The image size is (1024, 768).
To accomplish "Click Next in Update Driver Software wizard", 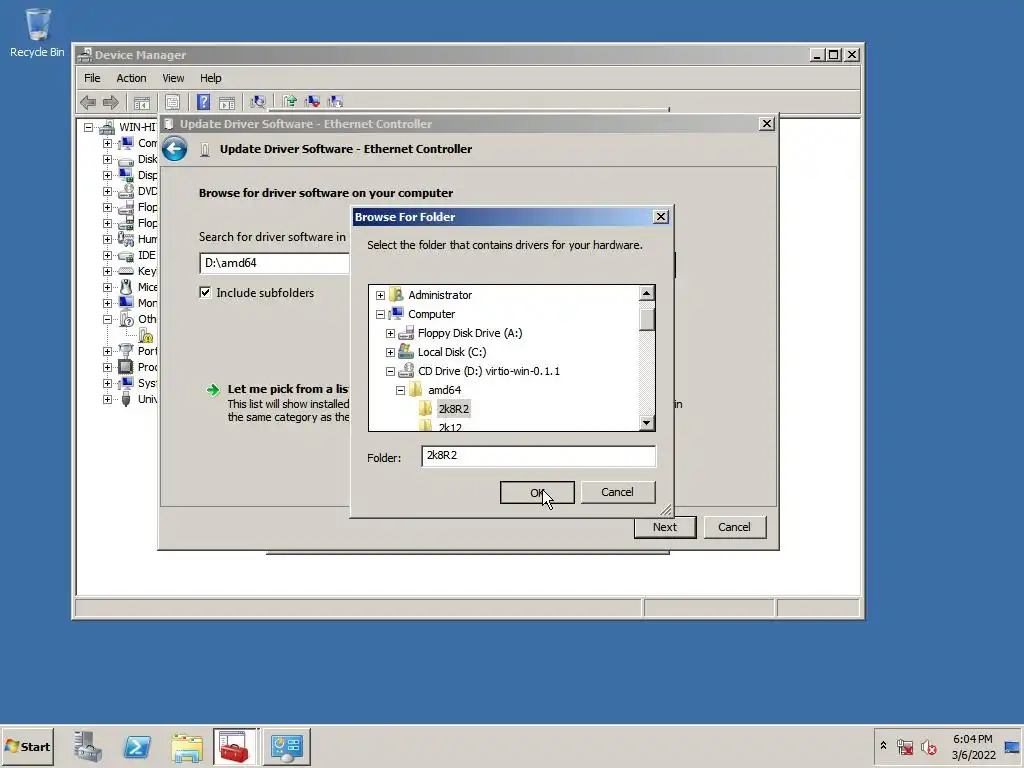I will (665, 527).
